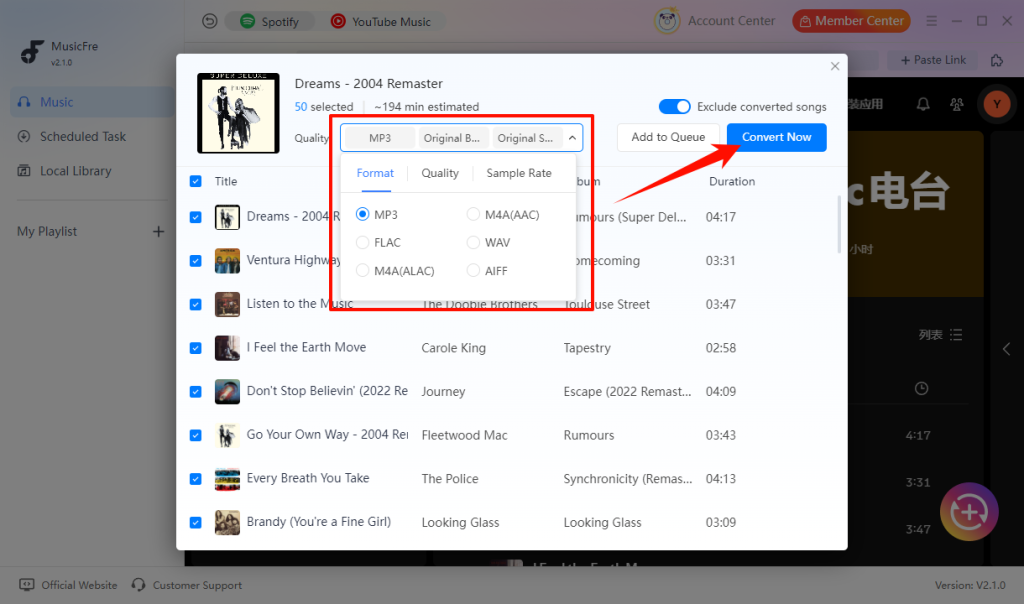Add a new playlist with plus icon

click(158, 232)
